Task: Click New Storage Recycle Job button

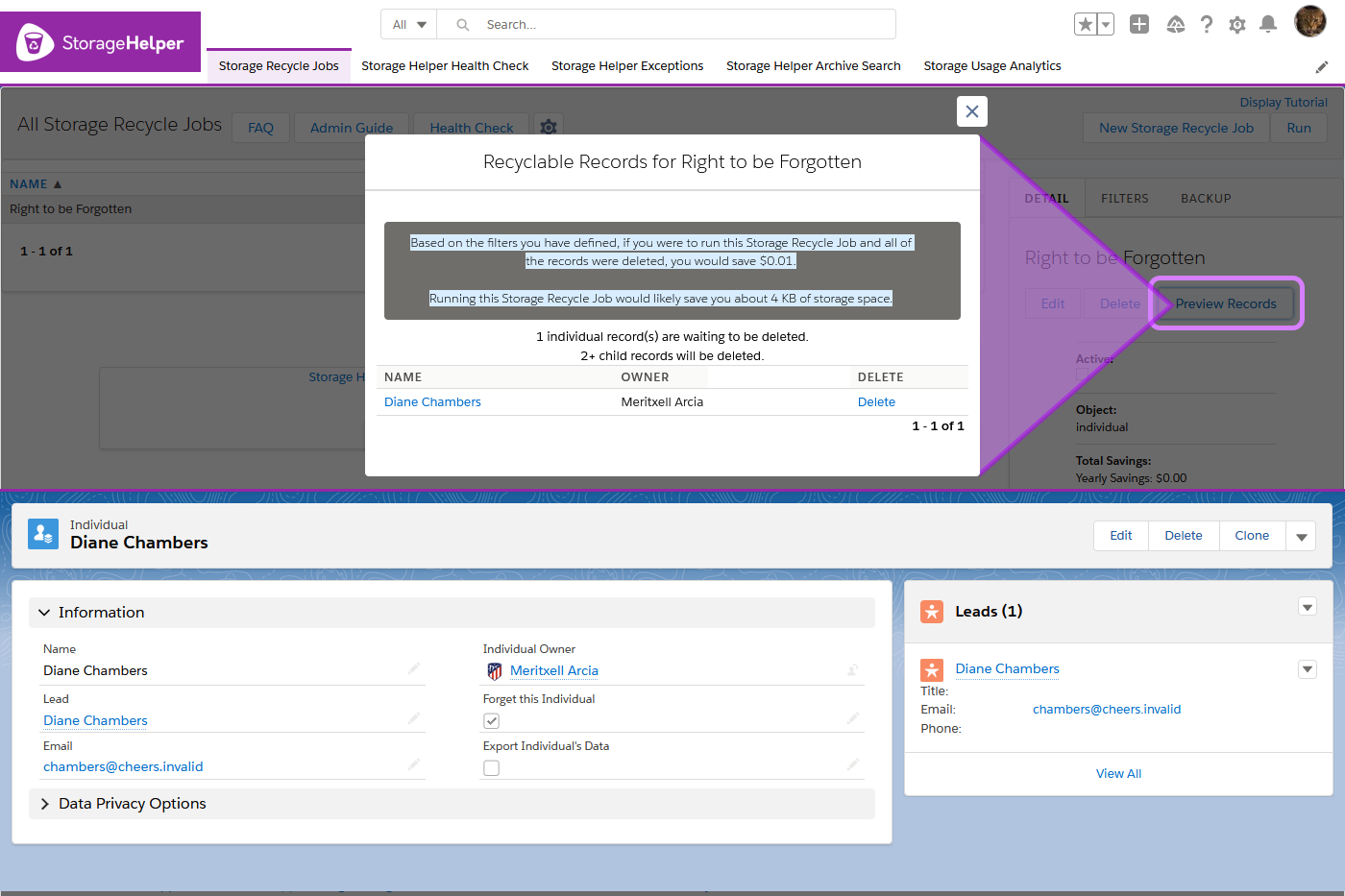Action: click(x=1176, y=128)
